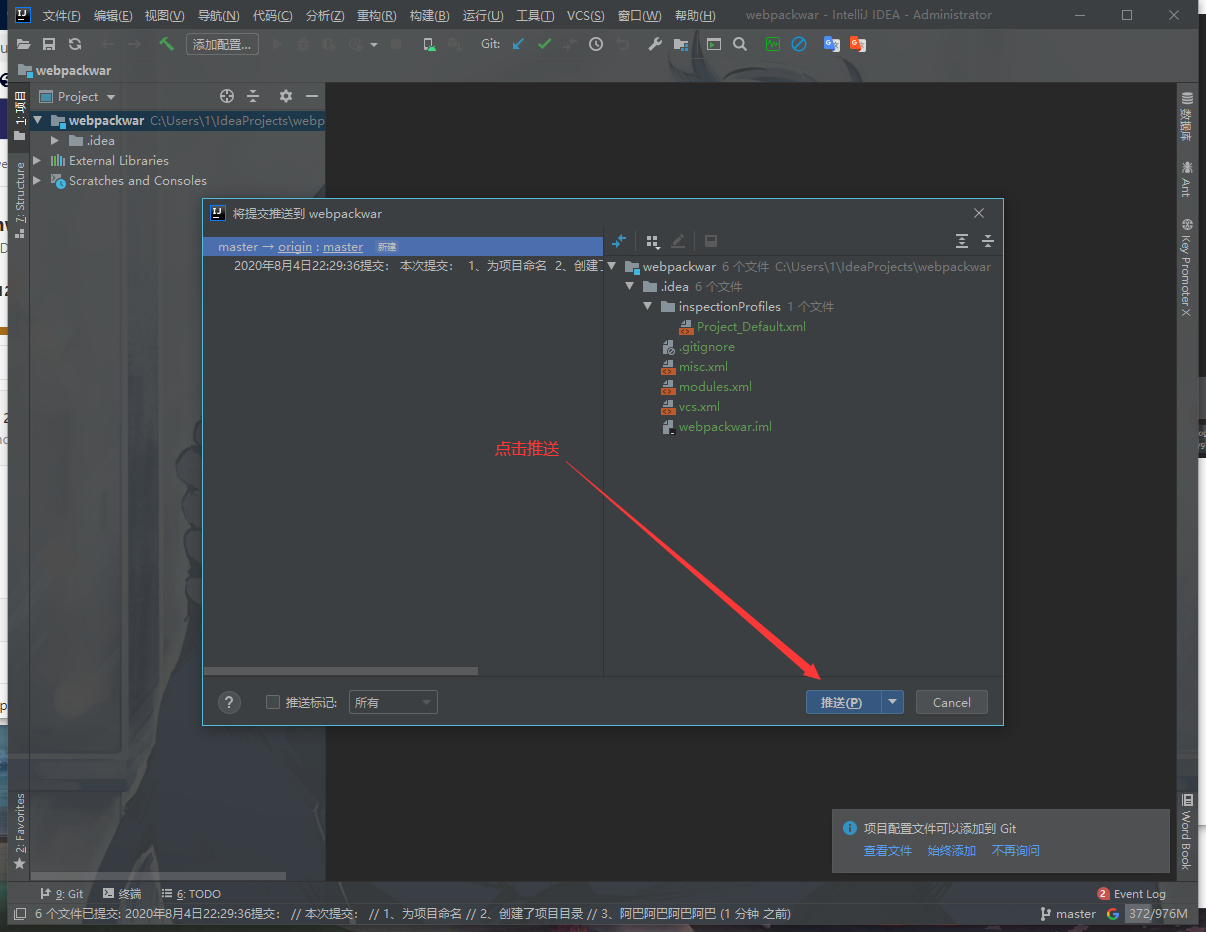Viewport: 1206px width, 932px height.
Task: Click the group by icon in push dialog
Action: [652, 241]
